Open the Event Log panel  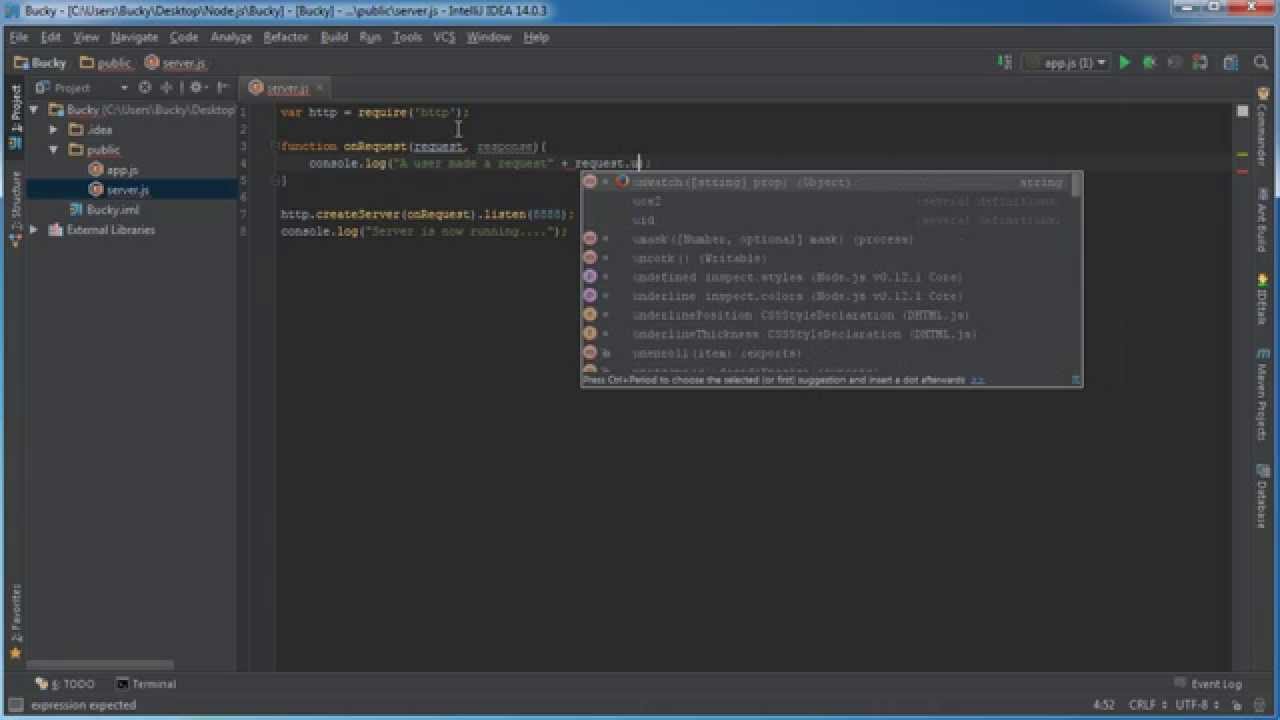(x=1208, y=684)
